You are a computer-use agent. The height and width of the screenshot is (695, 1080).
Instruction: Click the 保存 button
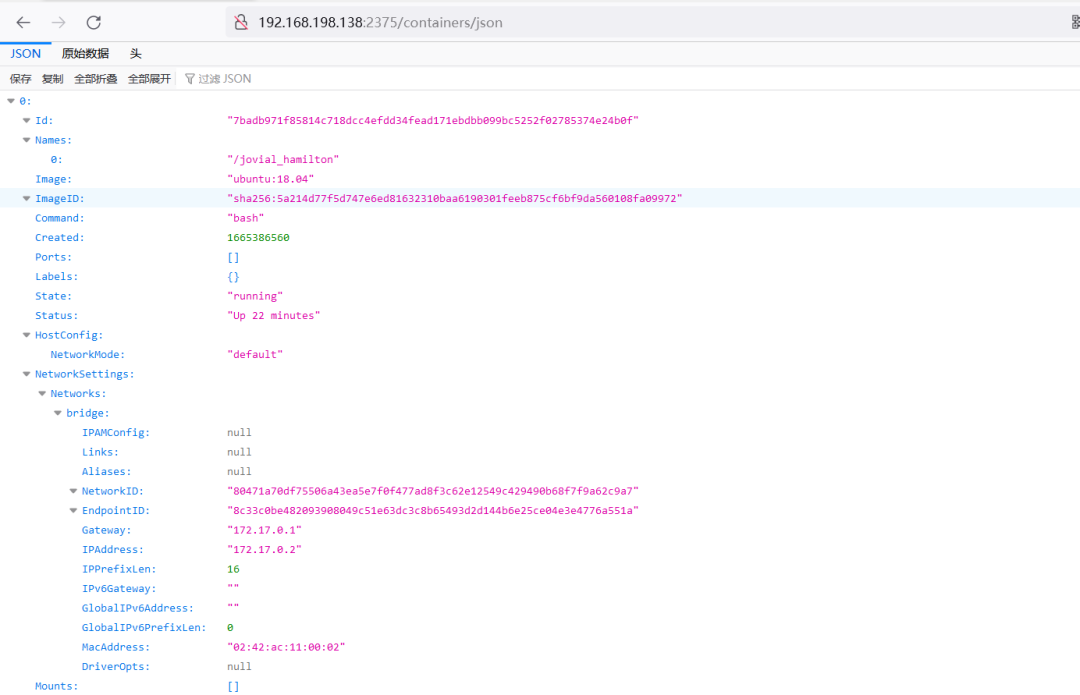(21, 79)
